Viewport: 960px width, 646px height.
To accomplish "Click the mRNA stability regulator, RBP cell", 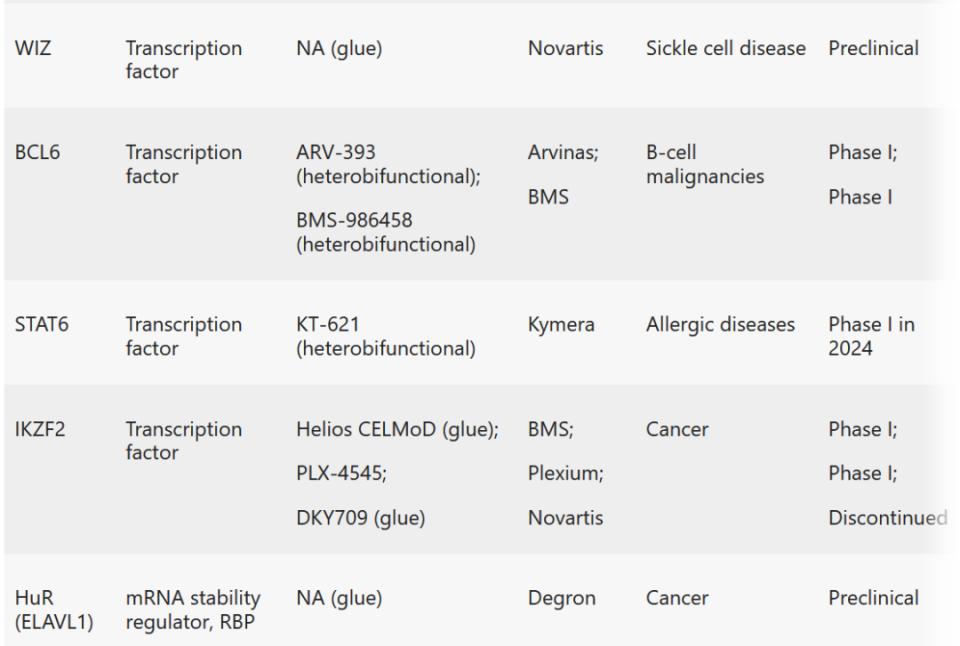I will 192,610.
